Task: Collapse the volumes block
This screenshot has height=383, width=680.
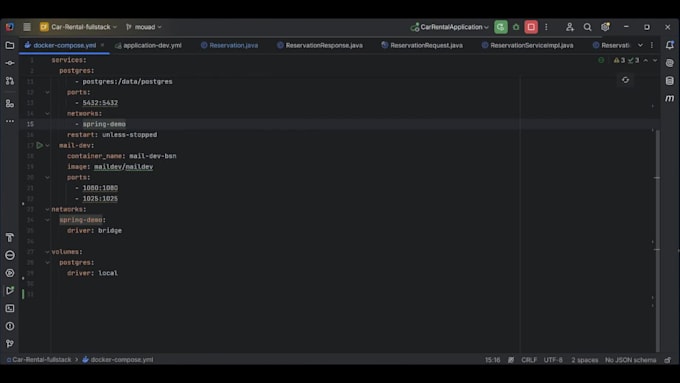Action: tap(47, 252)
